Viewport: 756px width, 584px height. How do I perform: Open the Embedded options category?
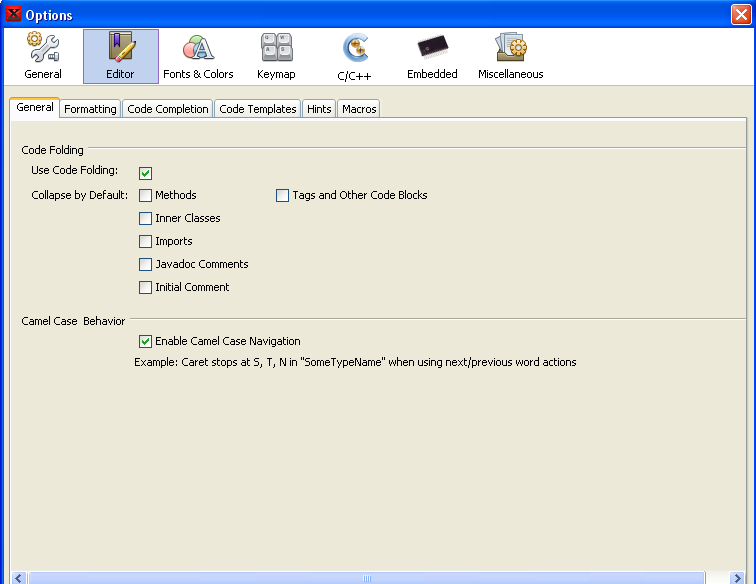click(x=432, y=56)
